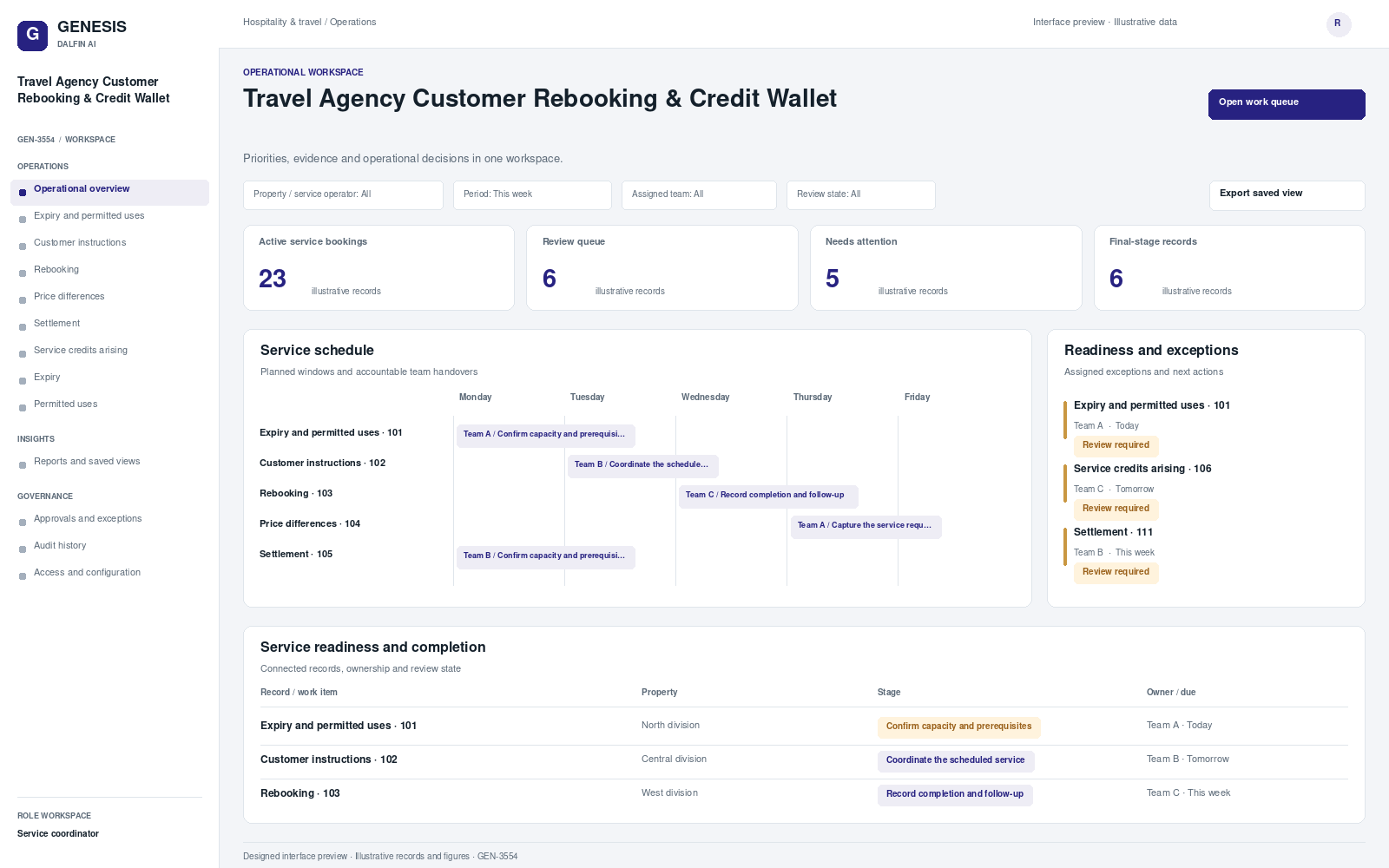
Task: Click Settlement's Team B Confirm capacity block
Action: click(546, 556)
